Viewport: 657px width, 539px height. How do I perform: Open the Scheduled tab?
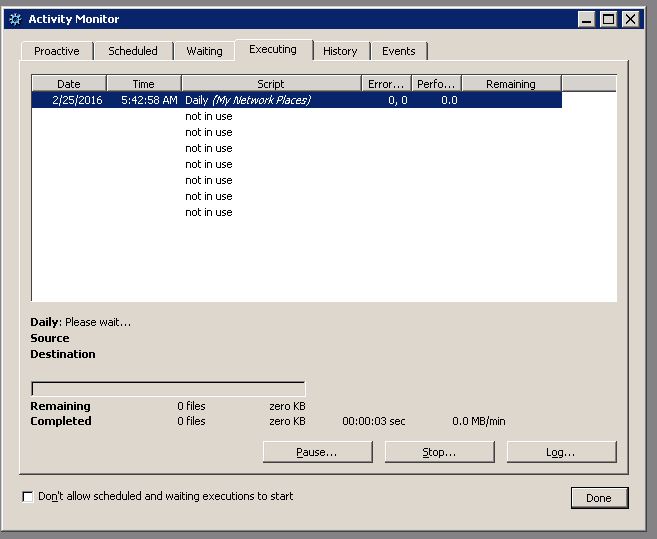pos(133,51)
